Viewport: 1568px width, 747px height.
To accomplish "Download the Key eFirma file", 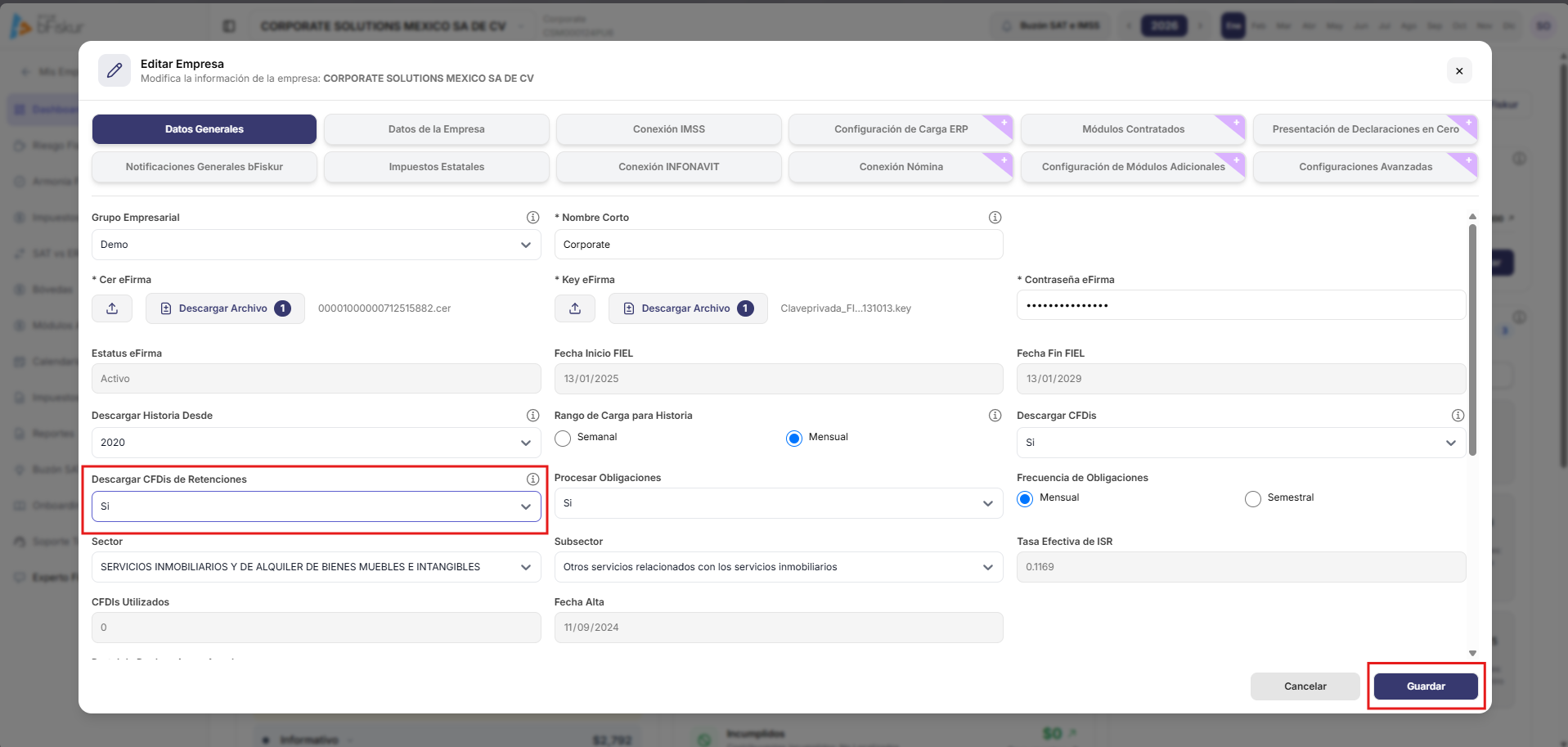I will click(x=688, y=308).
